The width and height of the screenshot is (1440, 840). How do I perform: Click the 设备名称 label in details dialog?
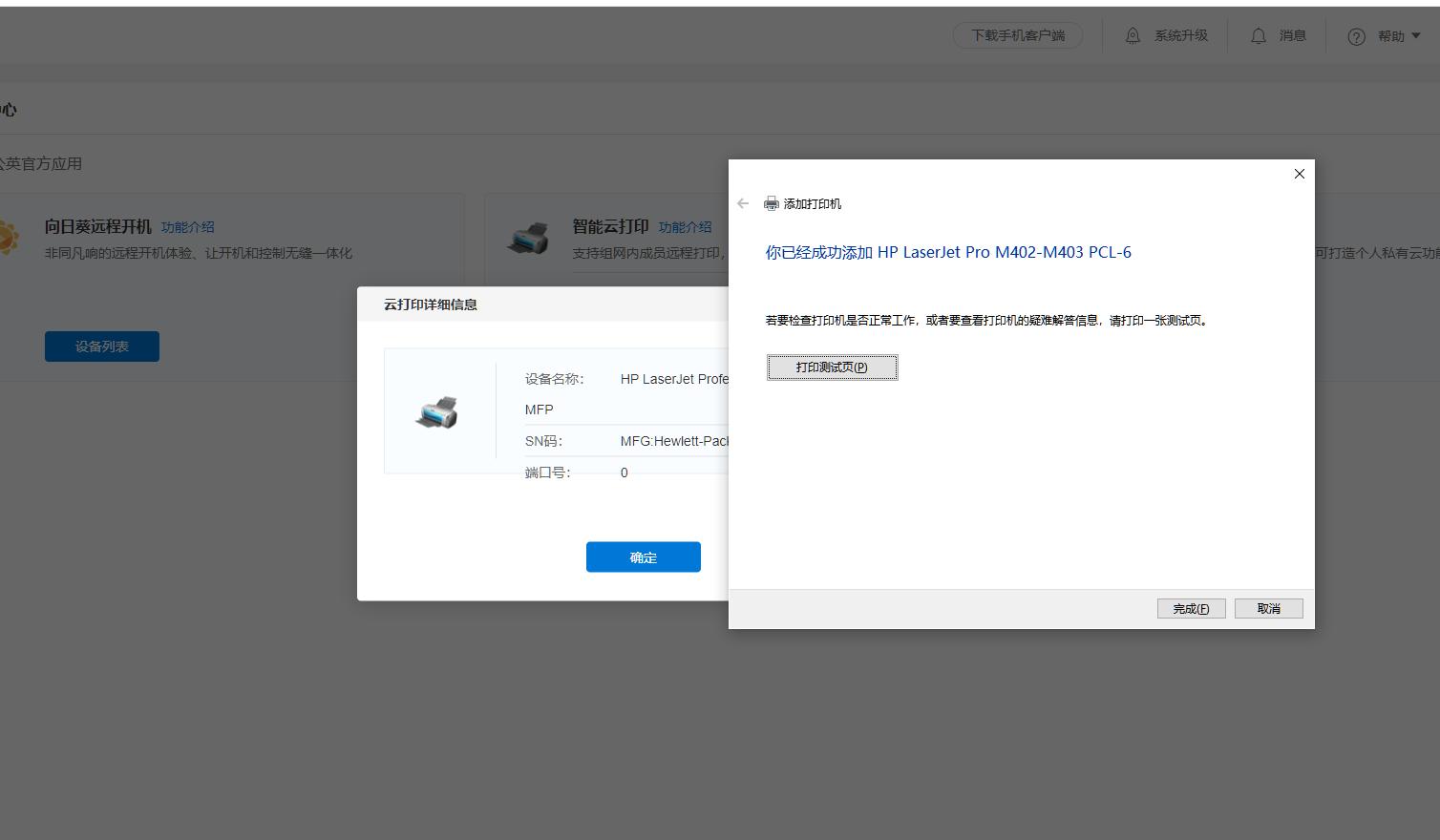point(554,379)
